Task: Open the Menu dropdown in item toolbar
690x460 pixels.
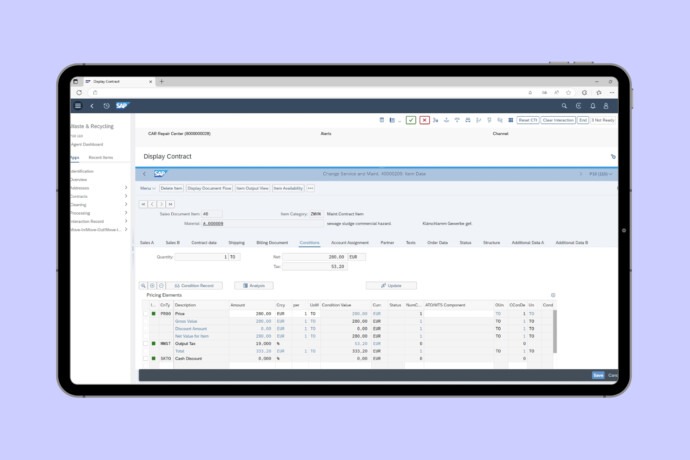Action: [146, 187]
